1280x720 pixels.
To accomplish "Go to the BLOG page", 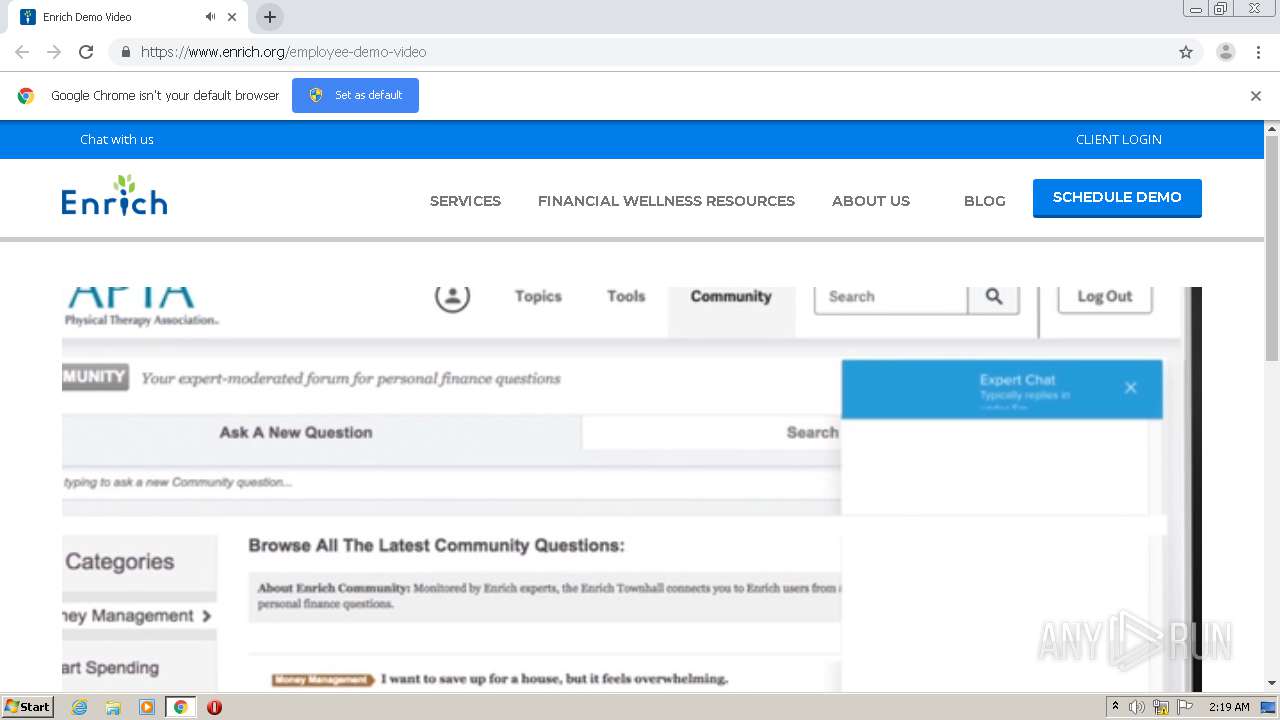I will tap(985, 201).
